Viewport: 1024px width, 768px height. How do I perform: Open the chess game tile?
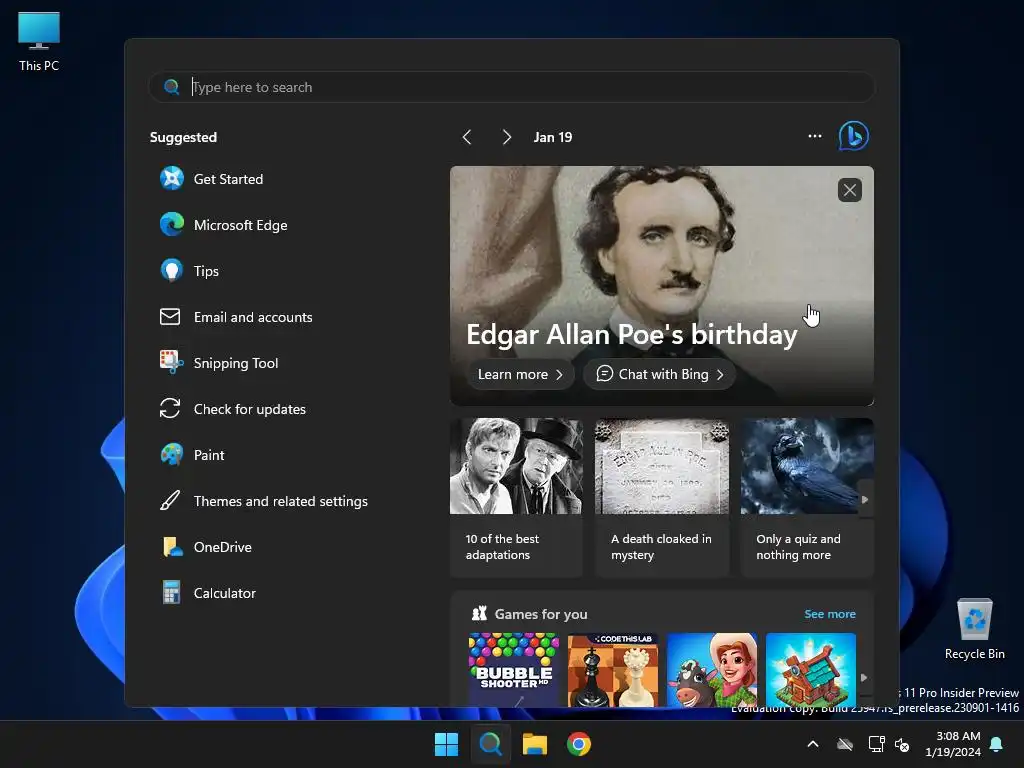(x=613, y=669)
